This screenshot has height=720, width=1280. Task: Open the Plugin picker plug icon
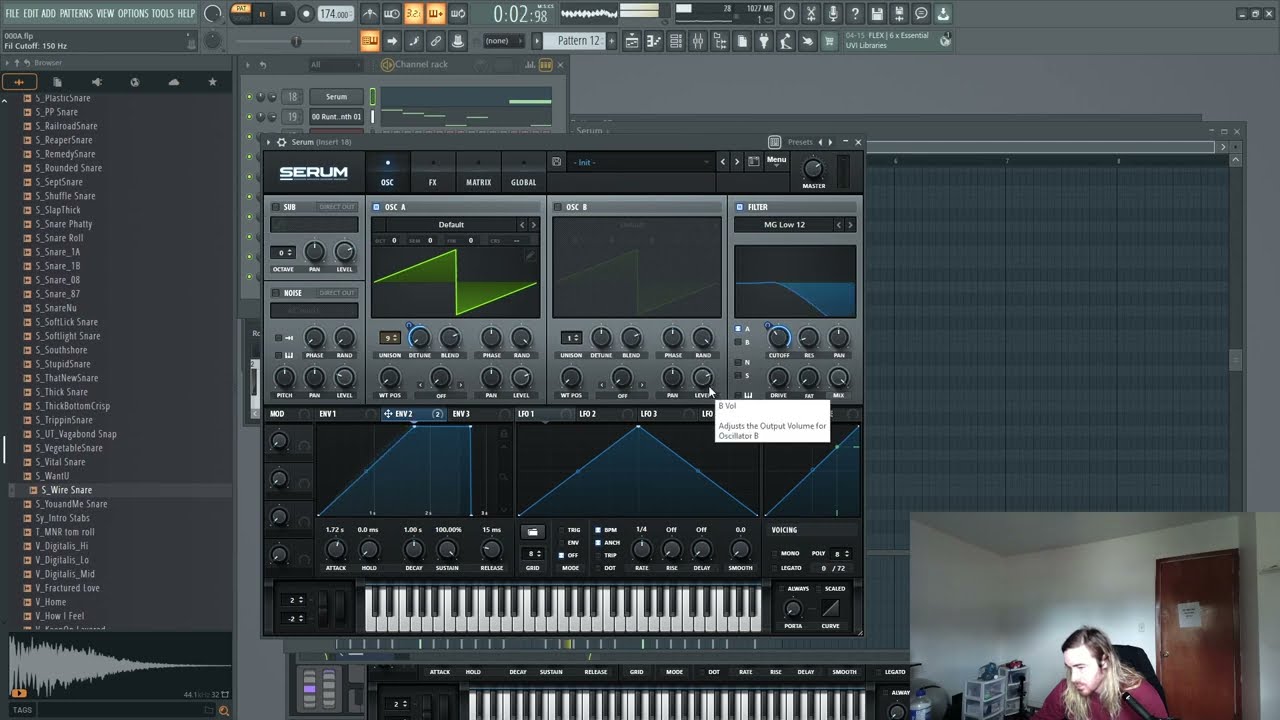764,41
